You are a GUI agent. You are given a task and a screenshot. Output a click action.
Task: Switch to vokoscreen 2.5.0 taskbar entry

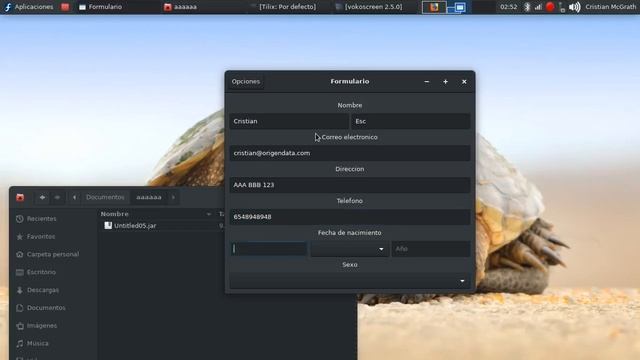click(369, 7)
